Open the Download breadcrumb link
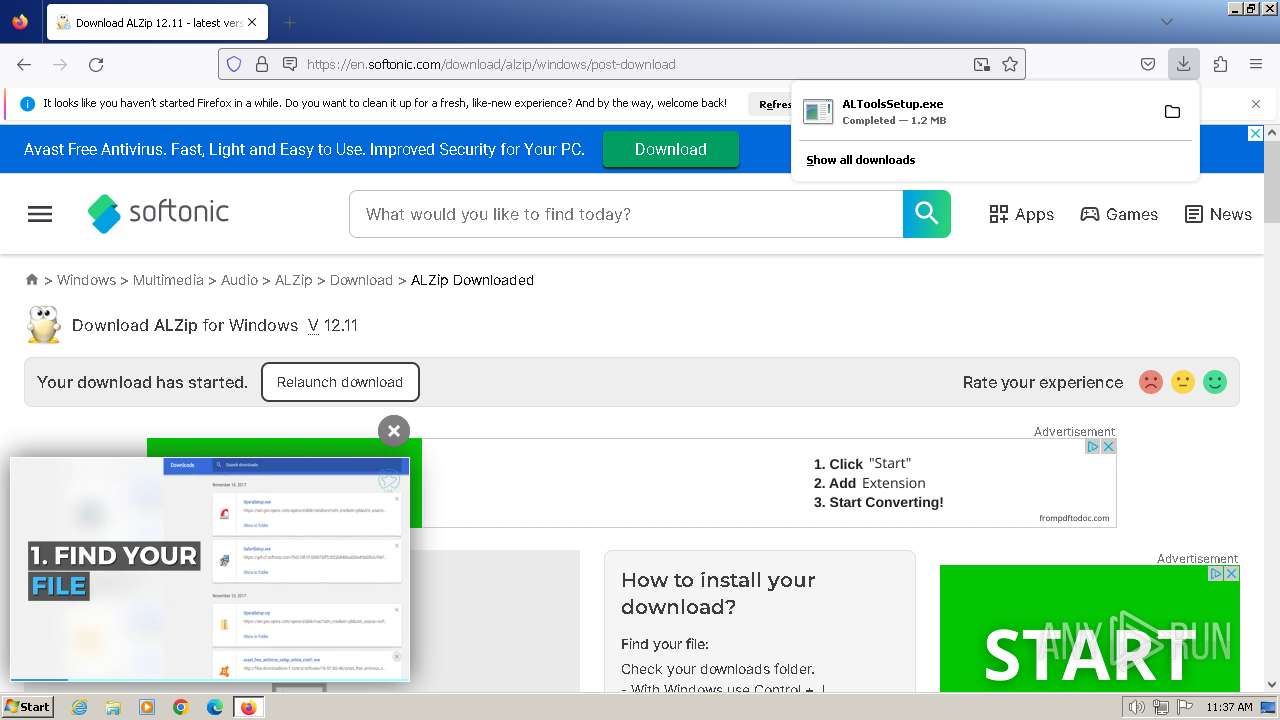Screen dimensions: 1280x720 (x=361, y=280)
